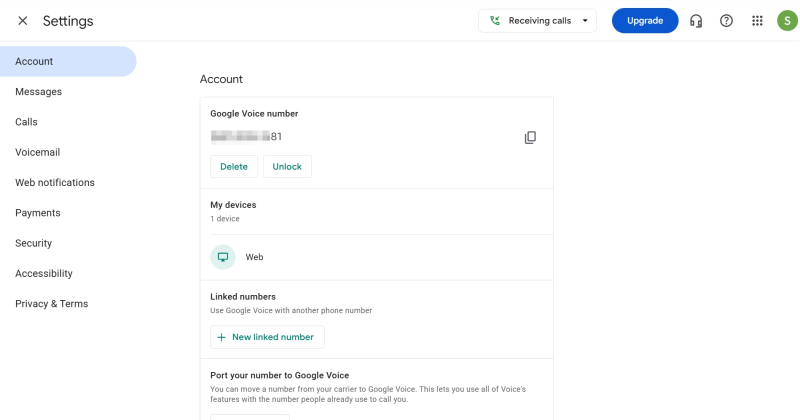Copy the Google Voice number
Screen dimensions: 800x420
coord(531,137)
